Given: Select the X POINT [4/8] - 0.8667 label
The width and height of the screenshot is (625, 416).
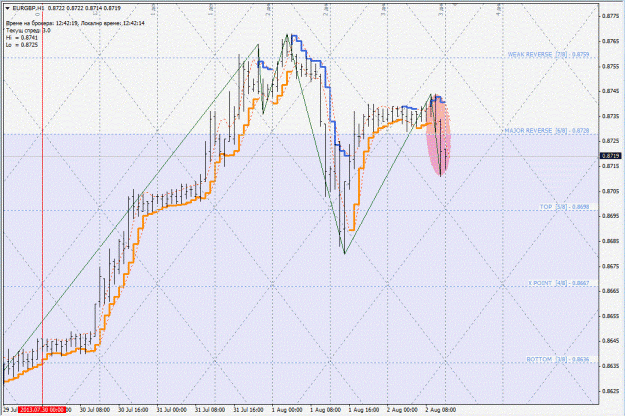Looking at the screenshot, I should 559,283.
